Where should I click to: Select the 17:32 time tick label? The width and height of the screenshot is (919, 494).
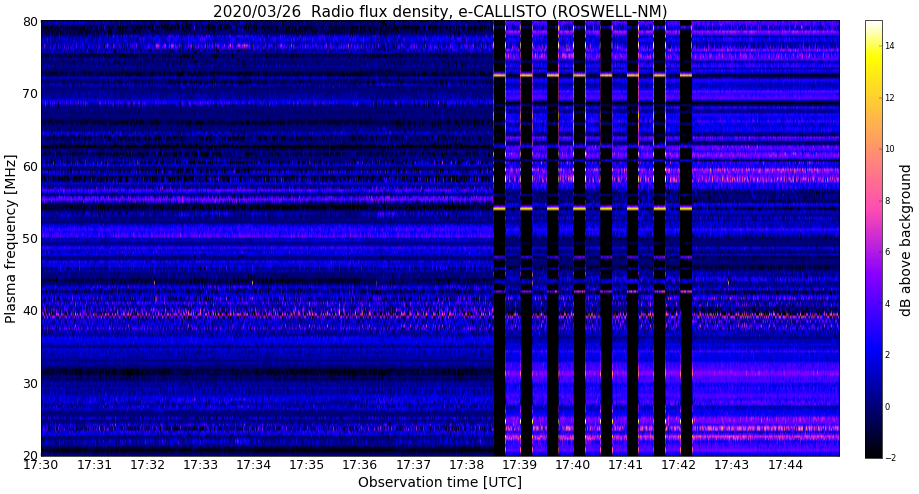point(147,465)
